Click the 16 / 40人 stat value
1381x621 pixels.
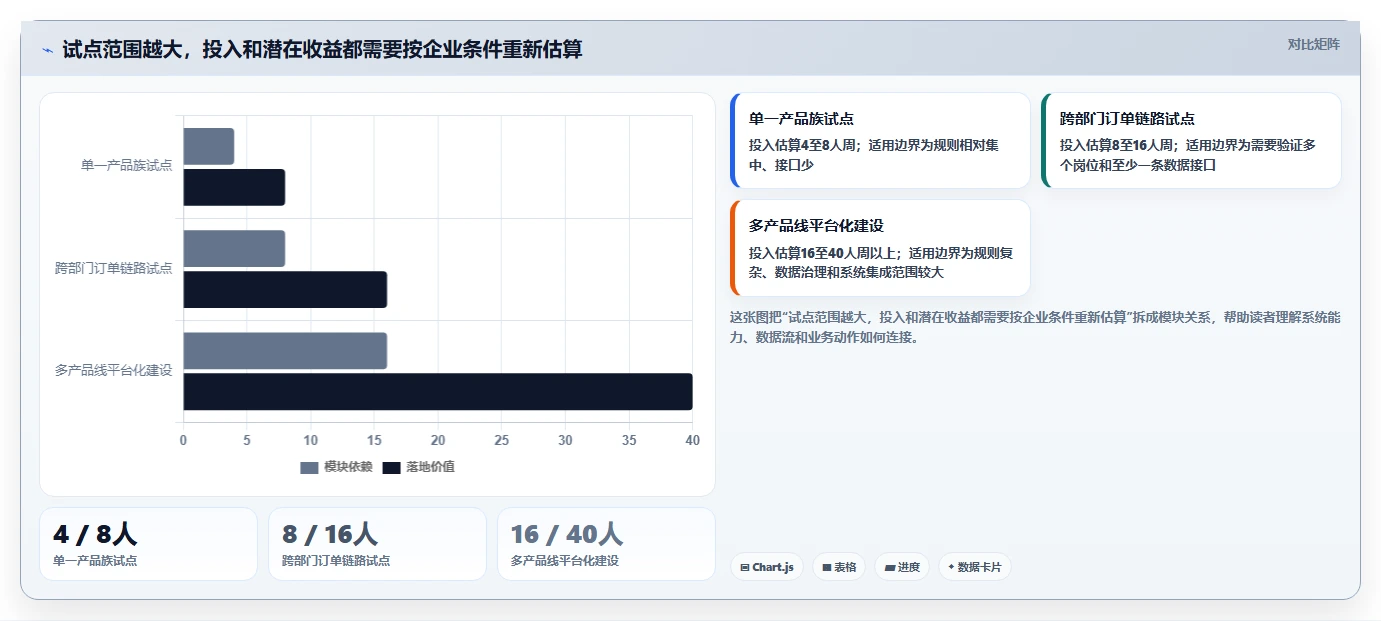(567, 534)
